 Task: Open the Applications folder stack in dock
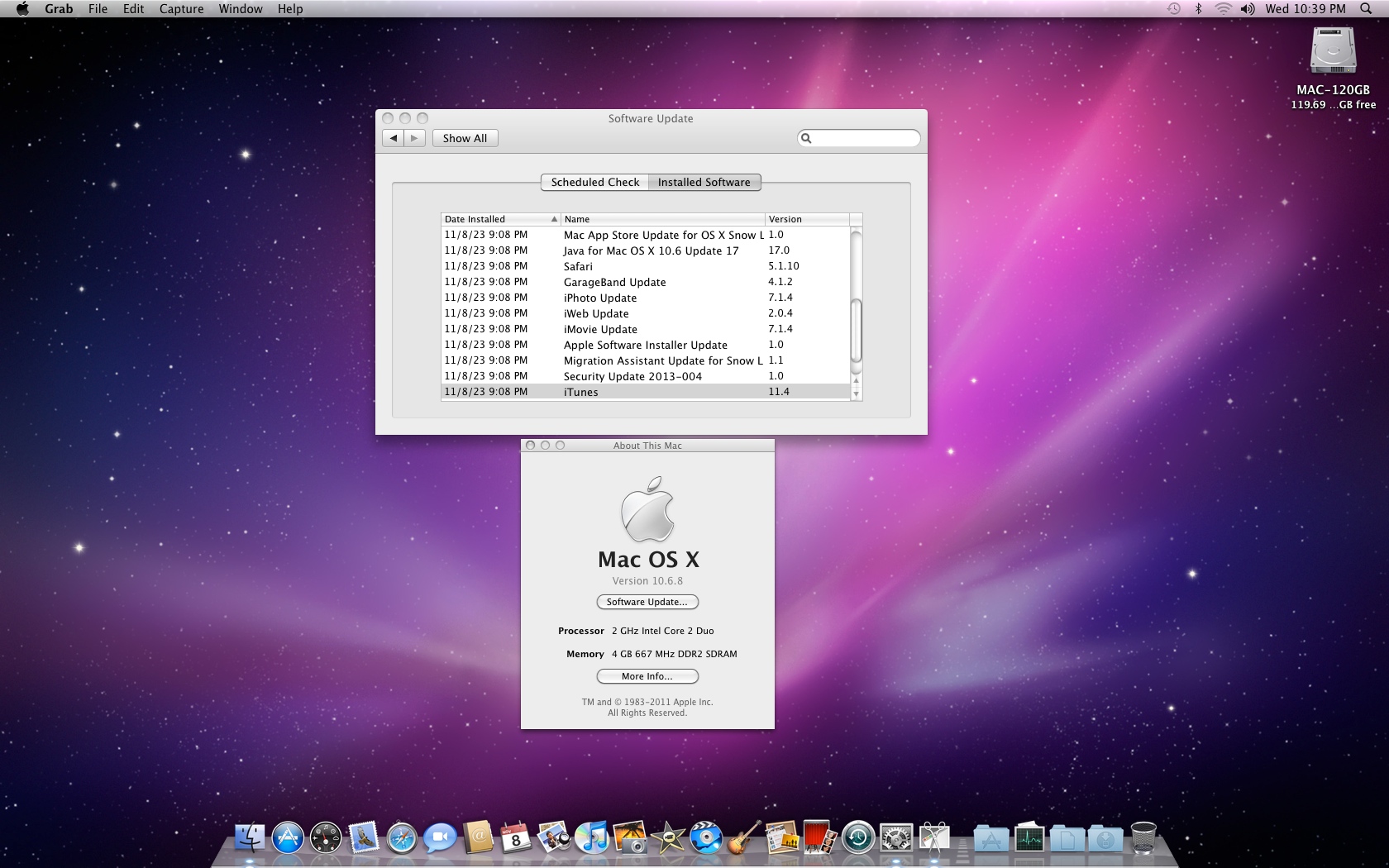[x=991, y=838]
